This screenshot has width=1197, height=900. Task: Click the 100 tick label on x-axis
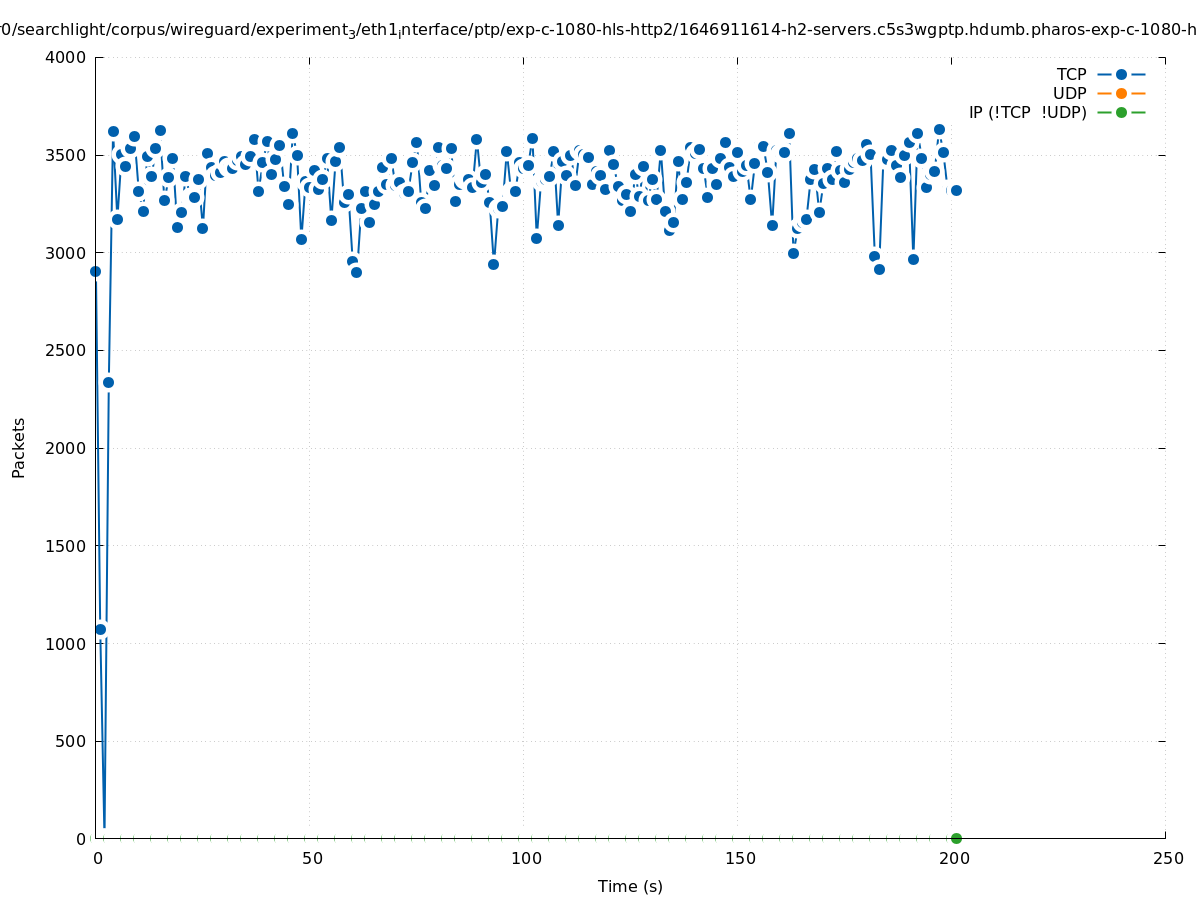click(x=524, y=858)
